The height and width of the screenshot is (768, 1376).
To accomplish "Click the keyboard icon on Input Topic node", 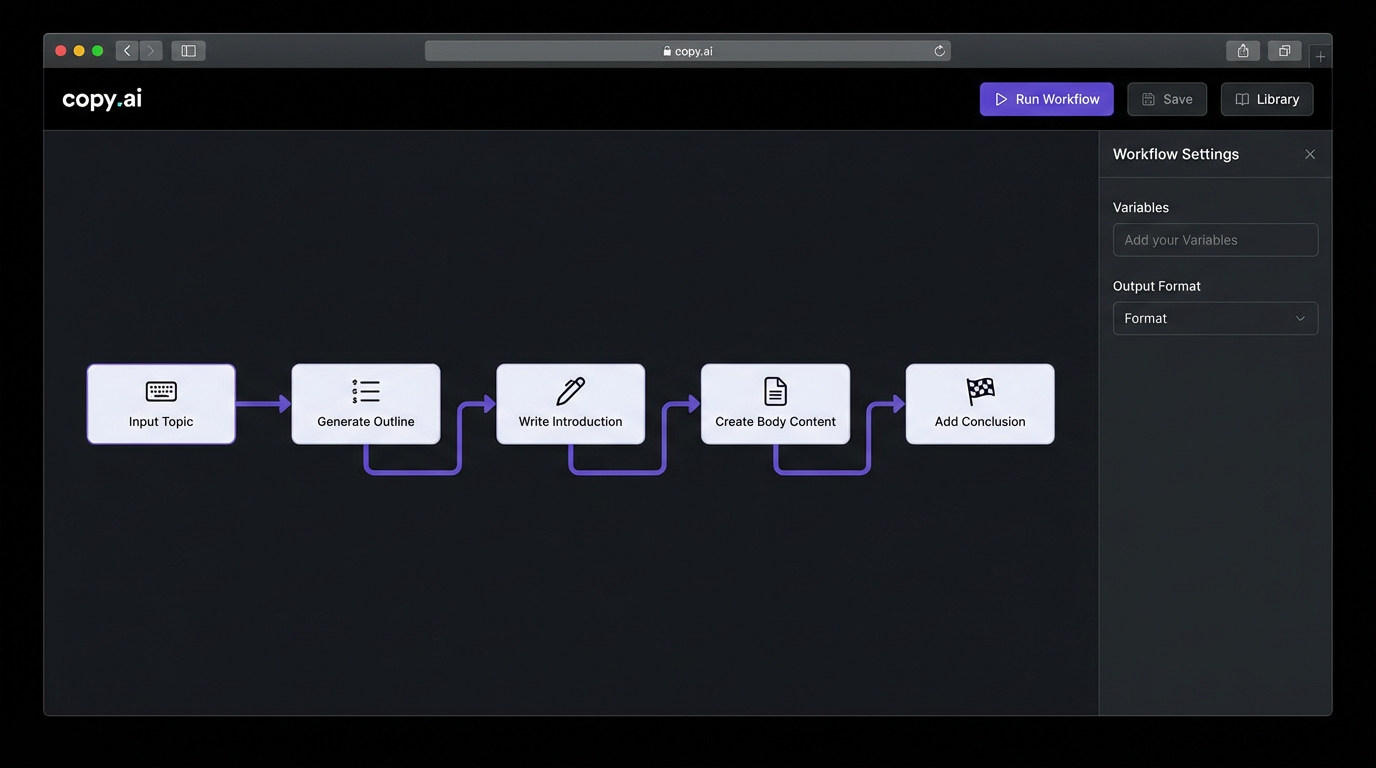I will point(160,391).
